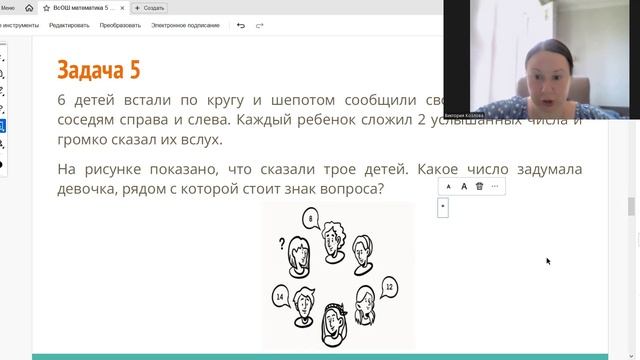Image resolution: width=640 pixels, height=360 pixels.
Task: Click the Создать new tab button
Action: coord(149,8)
